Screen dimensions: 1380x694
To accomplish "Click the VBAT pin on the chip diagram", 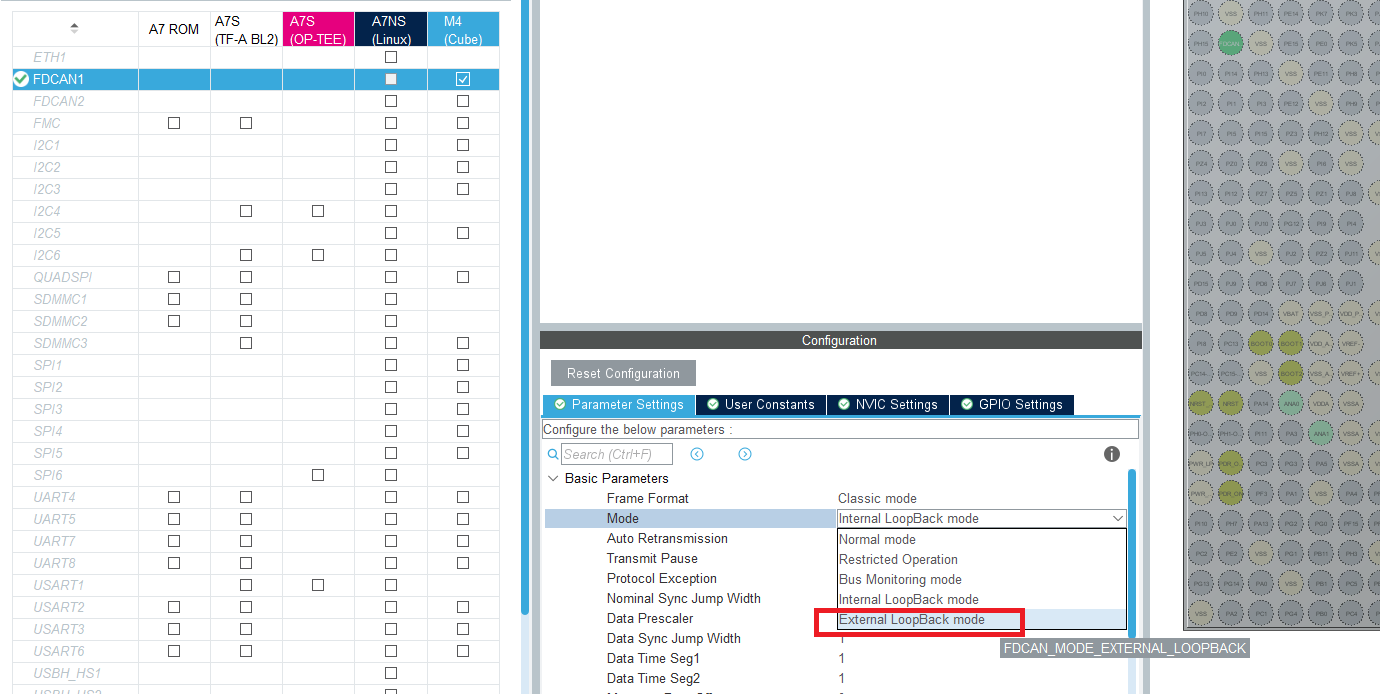I will pyautogui.click(x=1290, y=313).
